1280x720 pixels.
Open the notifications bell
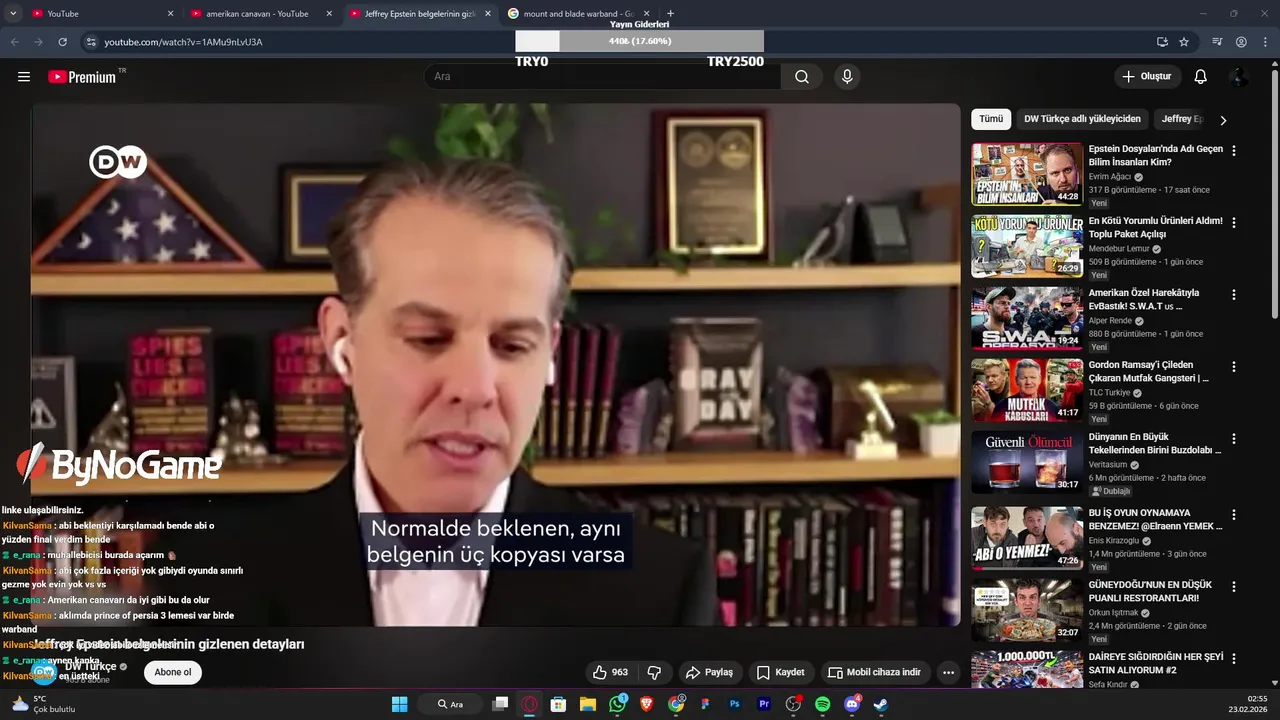point(1200,77)
